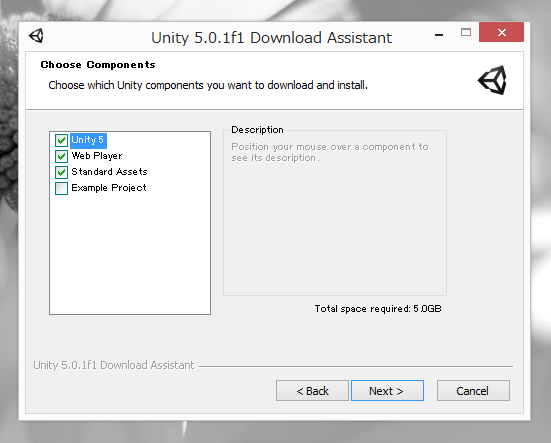The height and width of the screenshot is (443, 551).
Task: Uncheck the Web Player checkbox
Action: coord(61,156)
